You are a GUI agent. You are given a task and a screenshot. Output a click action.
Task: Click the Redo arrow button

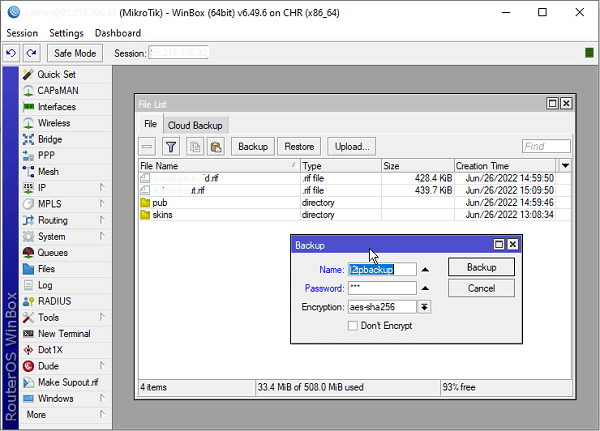coord(31,53)
